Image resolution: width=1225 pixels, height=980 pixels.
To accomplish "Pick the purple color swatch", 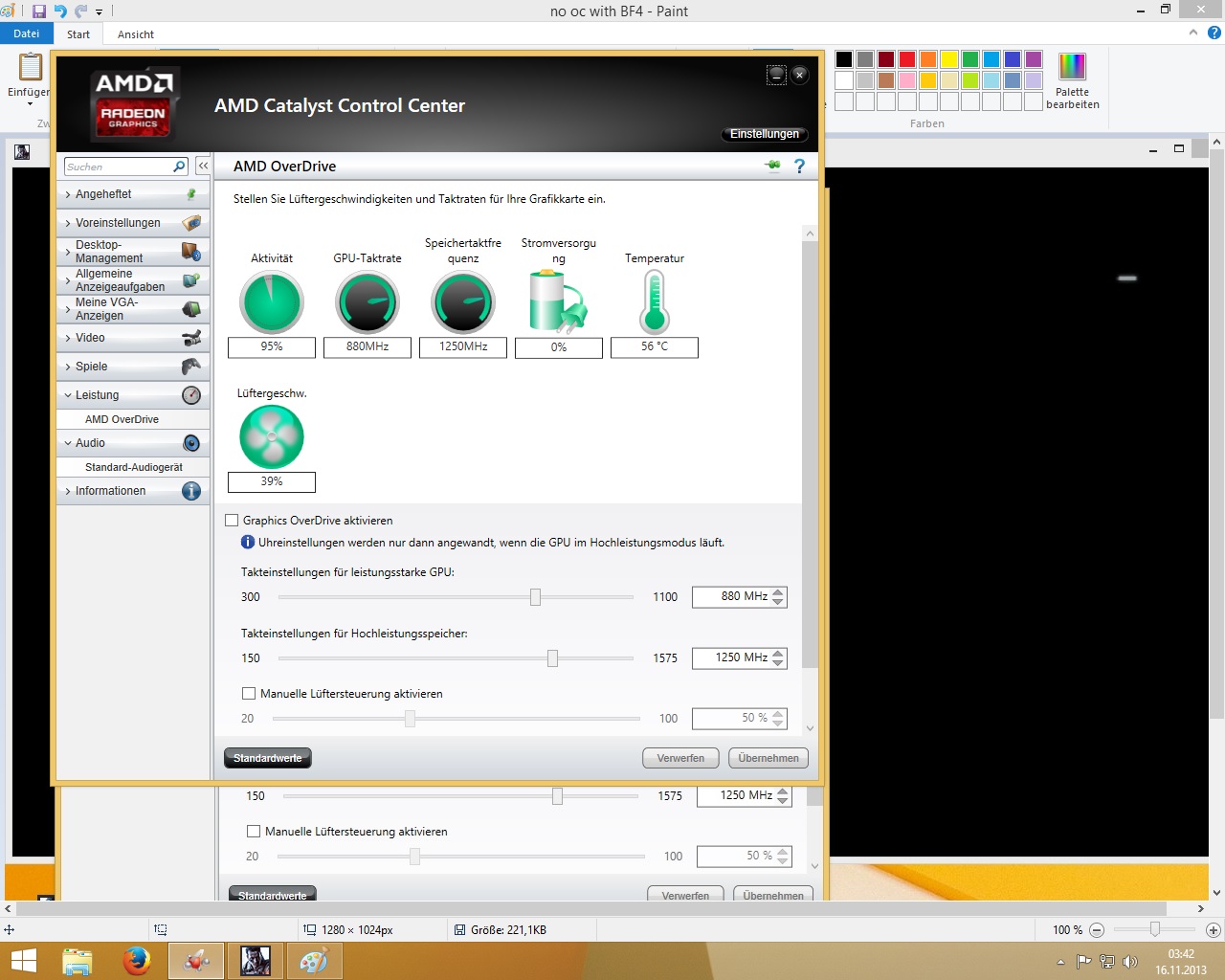I will pos(1034,59).
